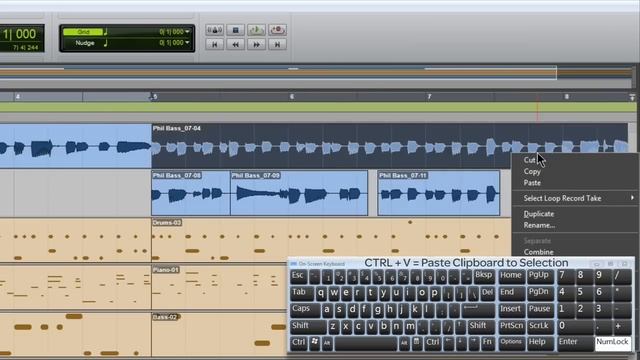This screenshot has width=640, height=360.
Task: Click the Rewind transport button
Action: pyautogui.click(x=236, y=44)
